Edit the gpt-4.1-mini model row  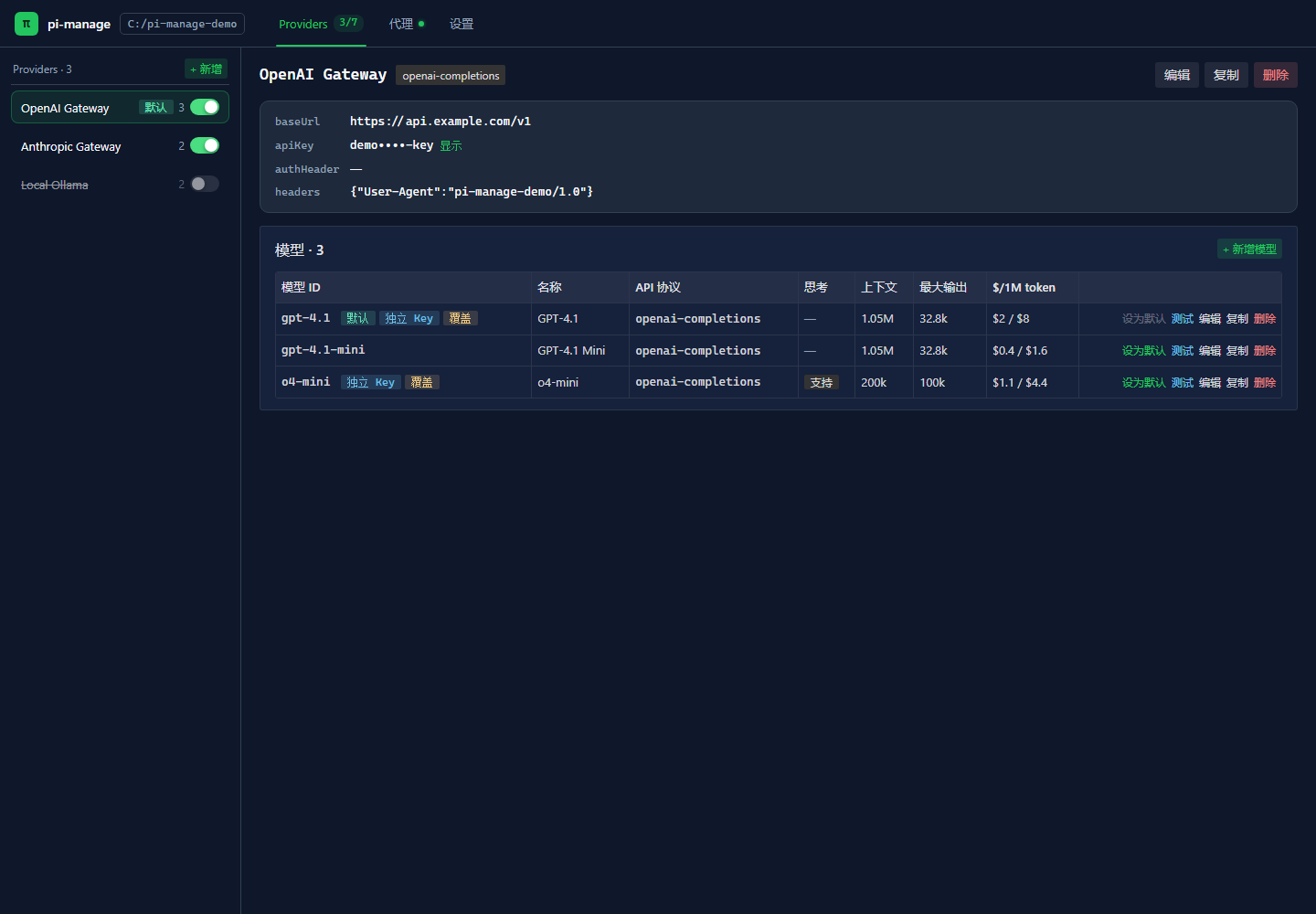tap(1210, 351)
